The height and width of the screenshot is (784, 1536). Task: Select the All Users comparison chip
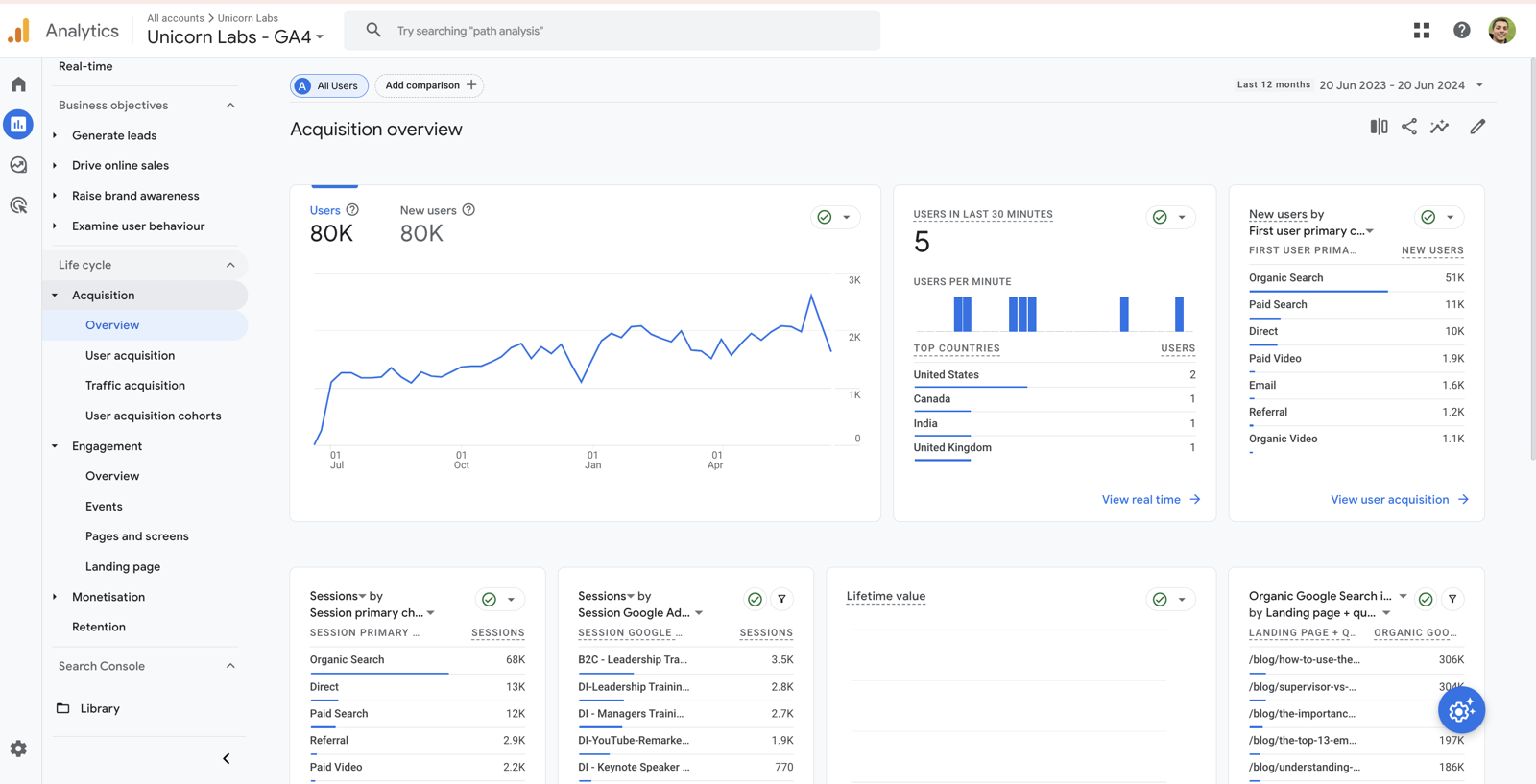point(329,85)
